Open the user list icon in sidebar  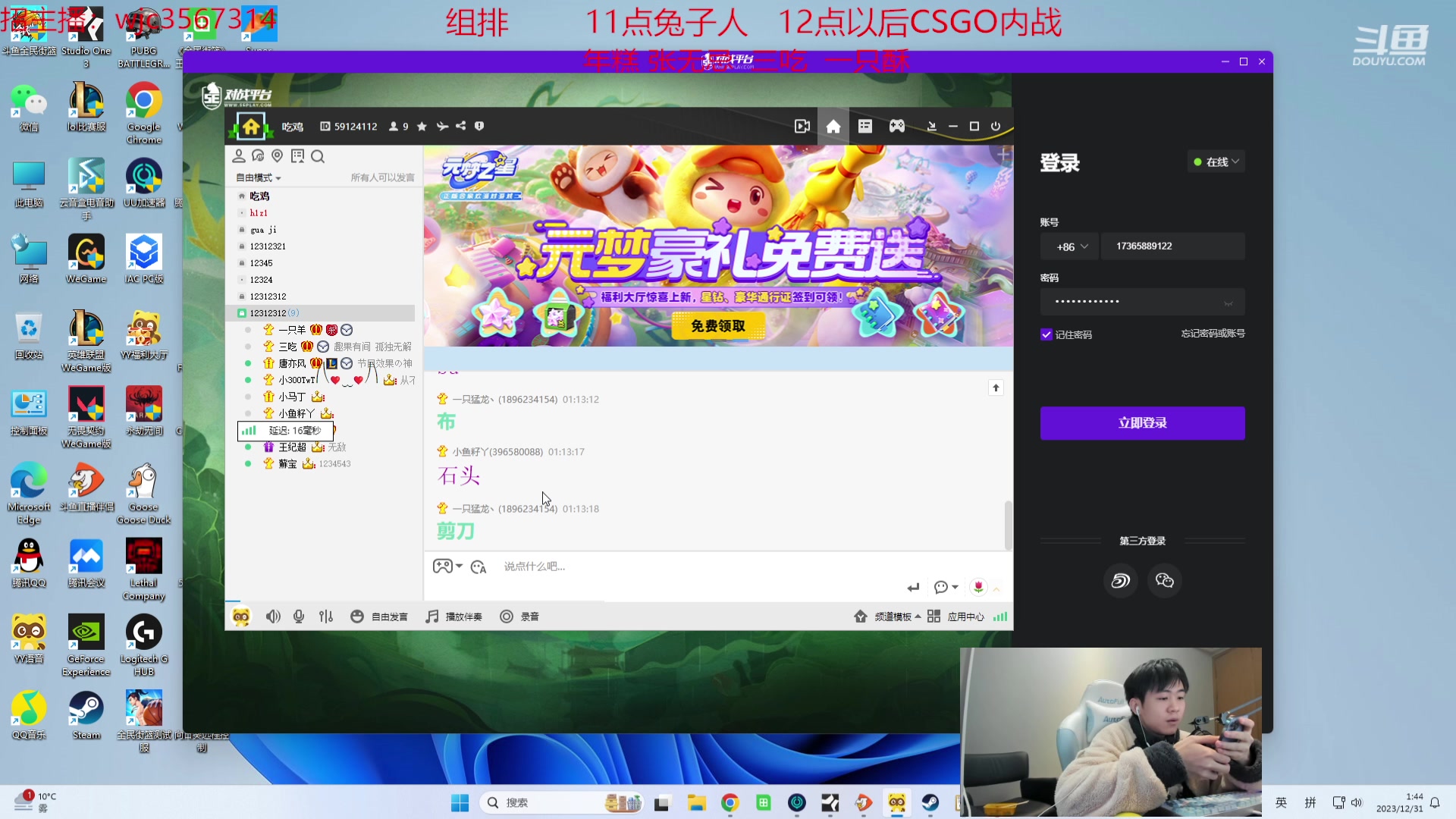(239, 156)
